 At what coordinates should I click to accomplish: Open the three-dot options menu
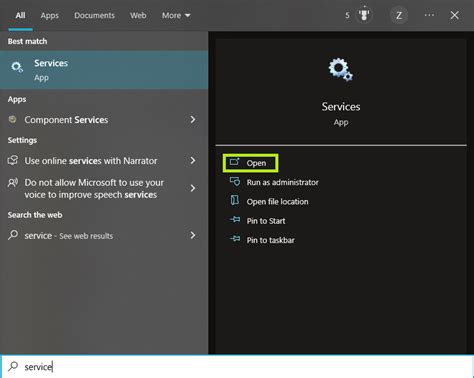tap(429, 15)
